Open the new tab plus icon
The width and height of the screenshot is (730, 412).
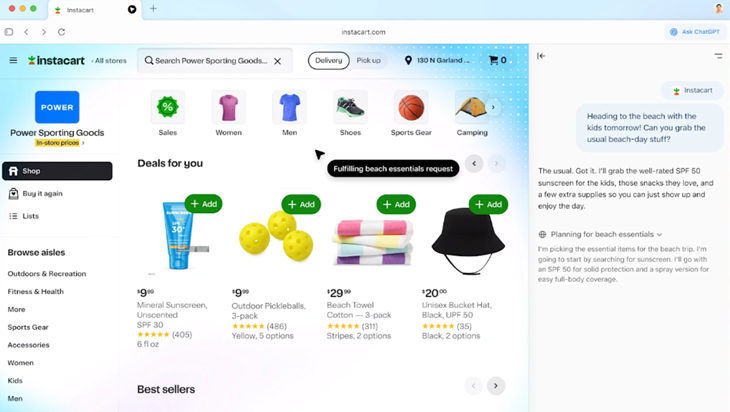coord(153,8)
